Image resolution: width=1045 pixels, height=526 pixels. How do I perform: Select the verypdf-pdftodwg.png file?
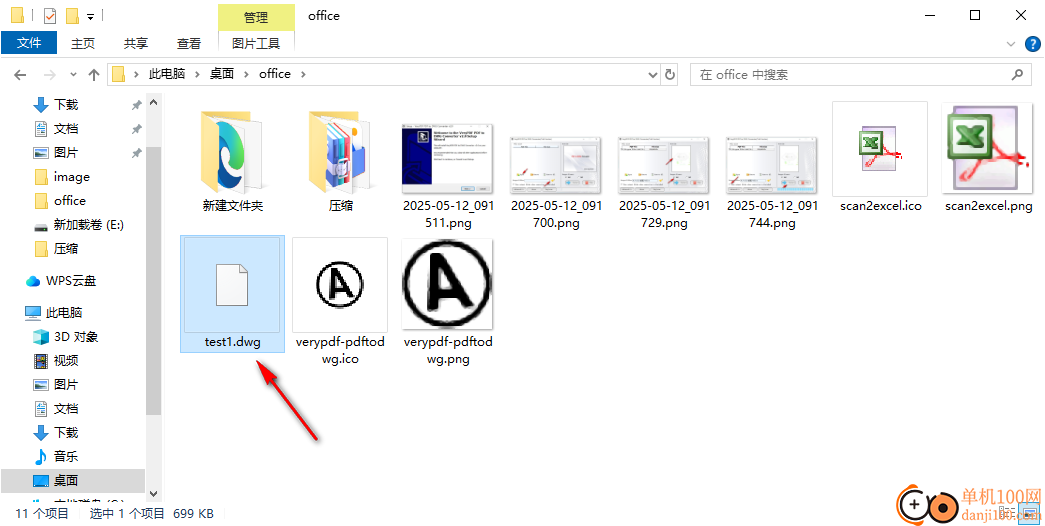(448, 301)
